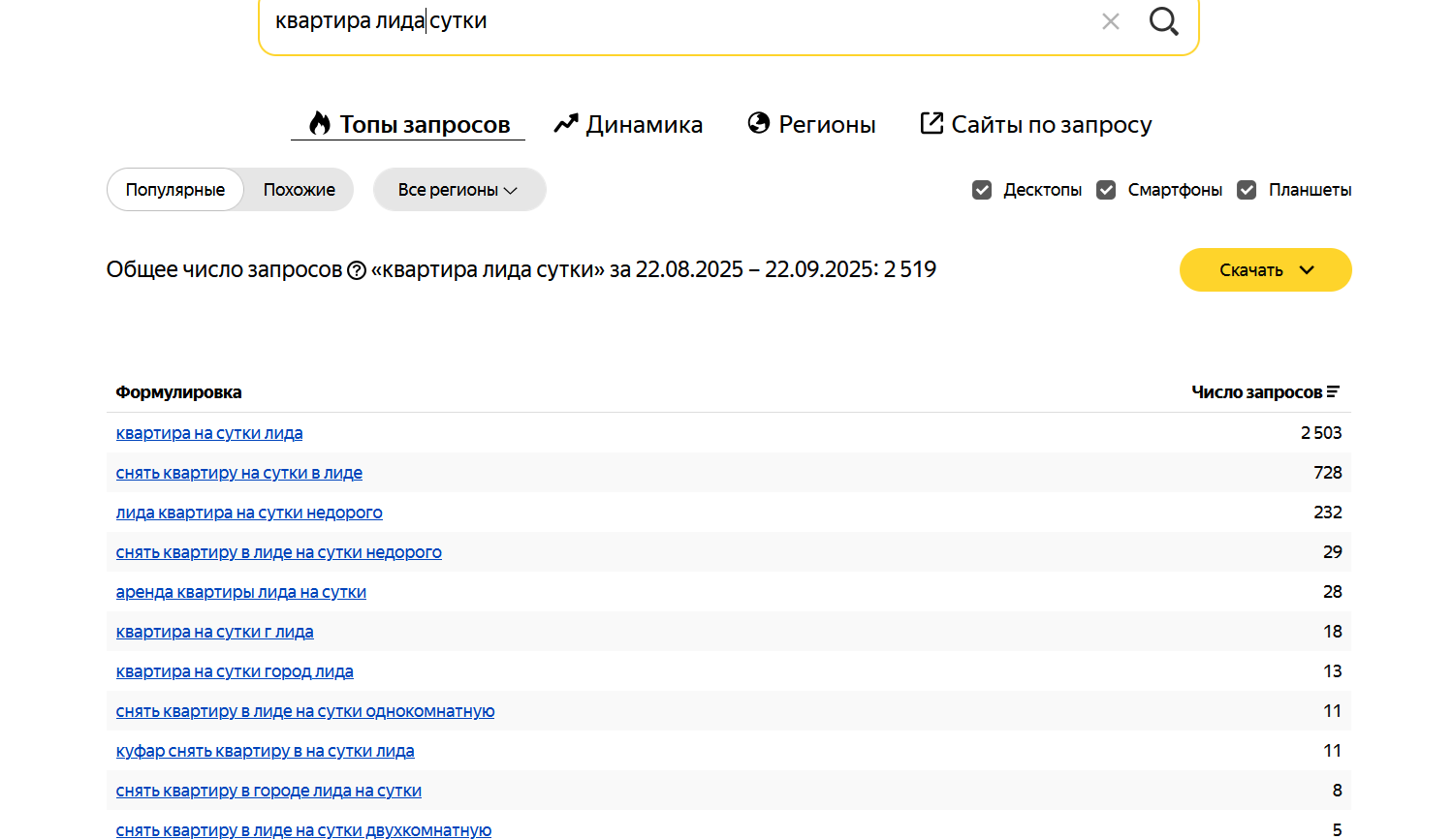The width and height of the screenshot is (1452, 840).
Task: Open the Все регионы dropdown
Action: [458, 190]
